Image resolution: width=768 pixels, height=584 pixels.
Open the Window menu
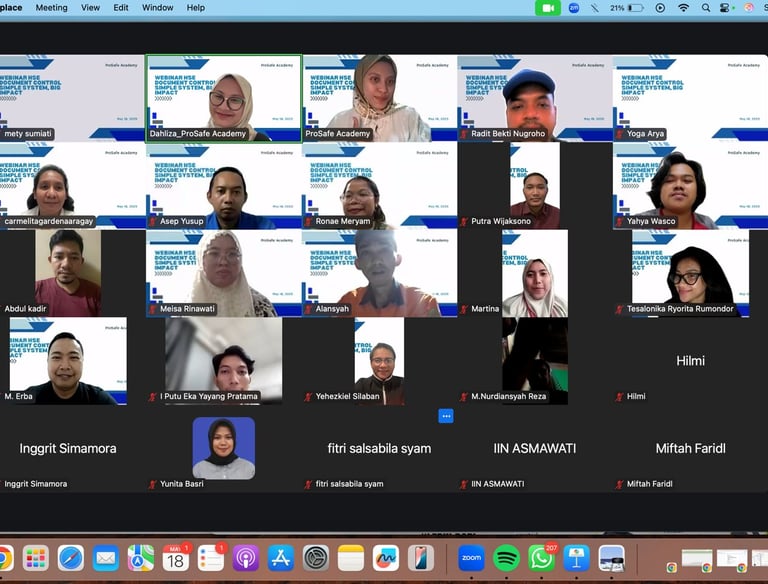[157, 8]
